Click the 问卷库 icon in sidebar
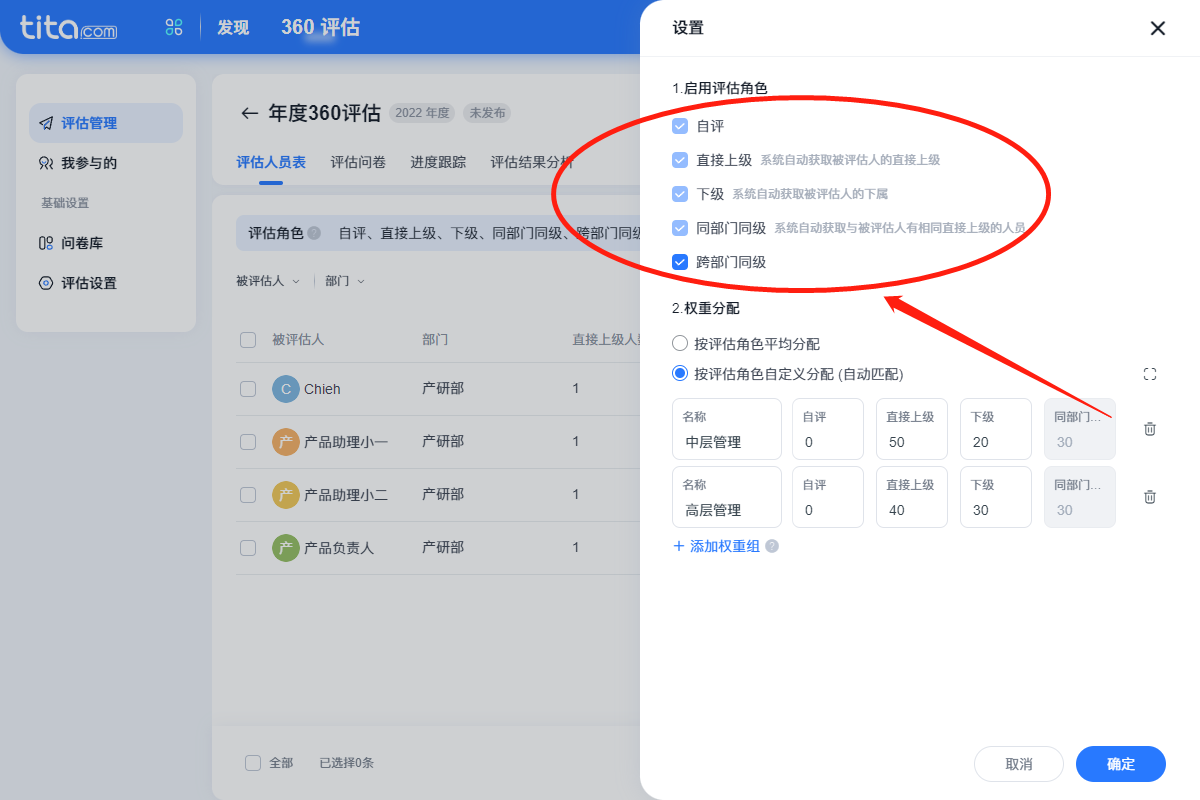Screen dimensions: 1200x800 point(46,243)
